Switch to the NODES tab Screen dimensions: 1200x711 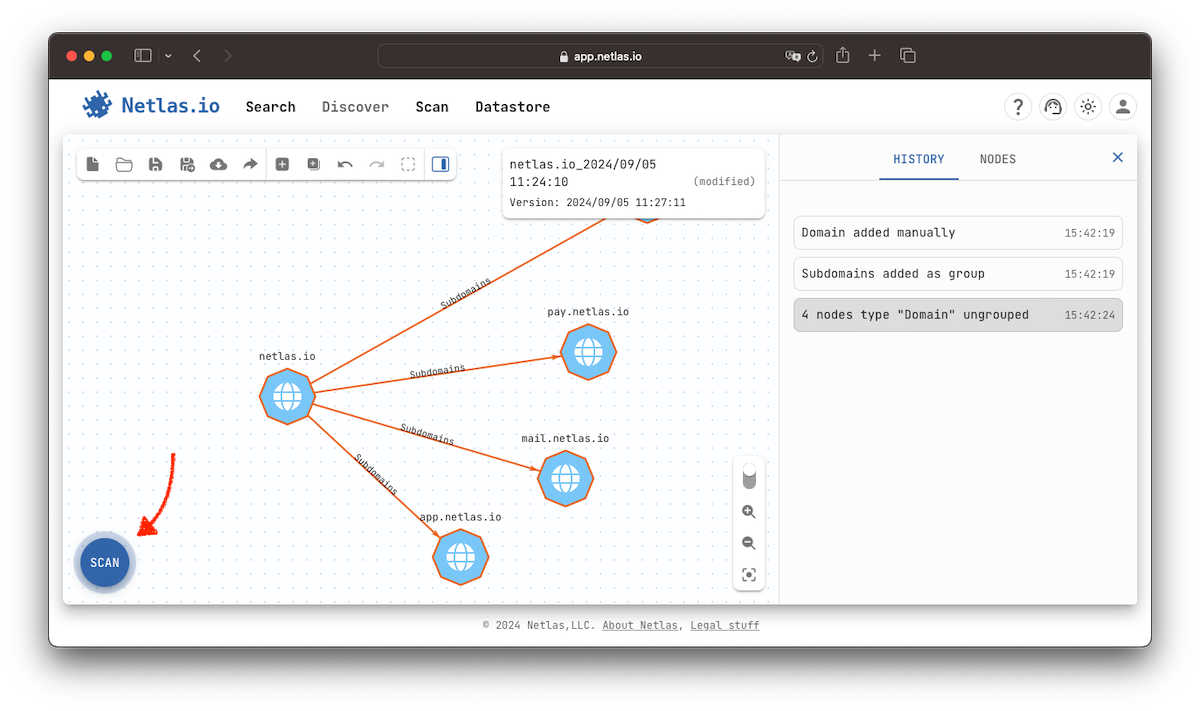coord(997,159)
